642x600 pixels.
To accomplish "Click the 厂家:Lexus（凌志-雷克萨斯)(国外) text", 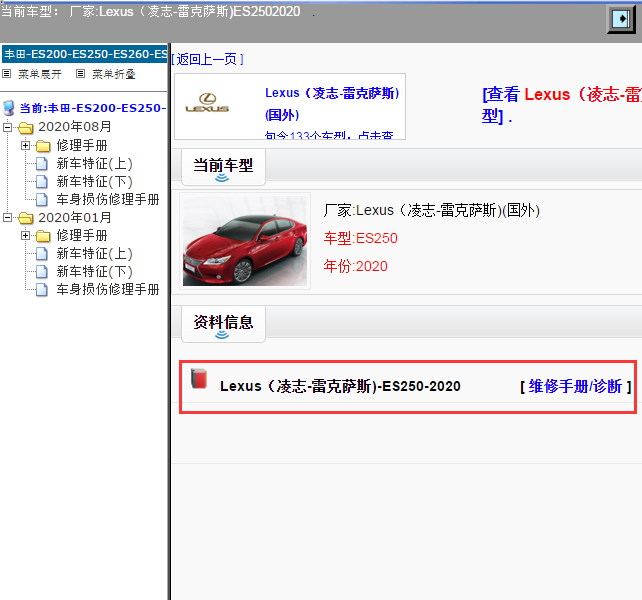I will tap(432, 211).
